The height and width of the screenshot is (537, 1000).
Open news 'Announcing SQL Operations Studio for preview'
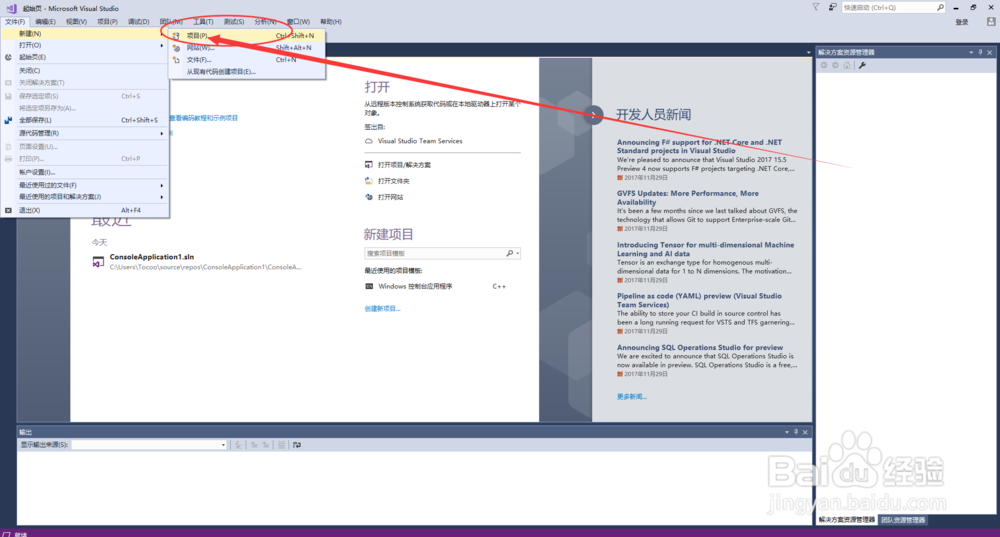700,348
